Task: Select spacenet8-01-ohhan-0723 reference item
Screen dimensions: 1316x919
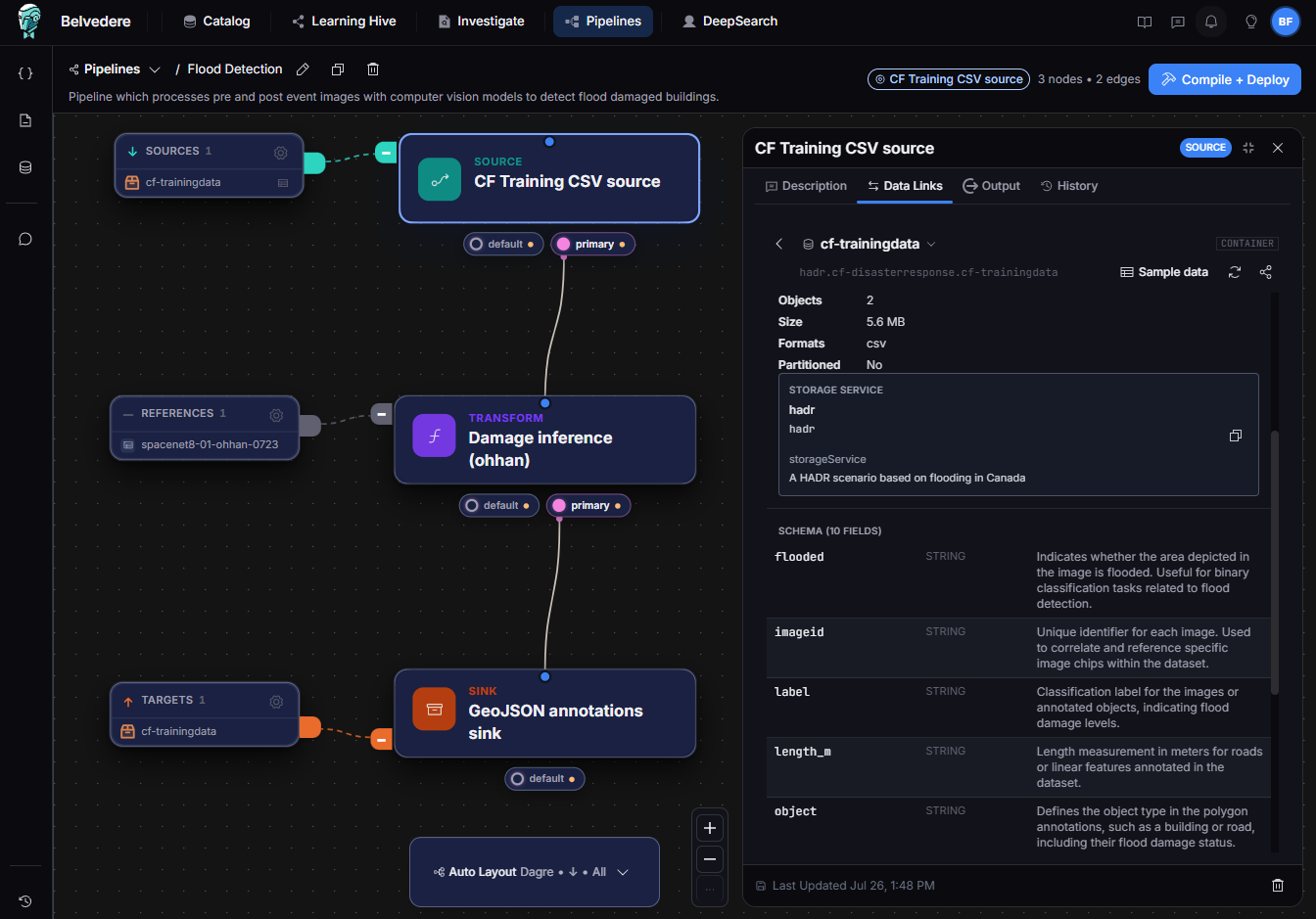Action: click(x=204, y=445)
